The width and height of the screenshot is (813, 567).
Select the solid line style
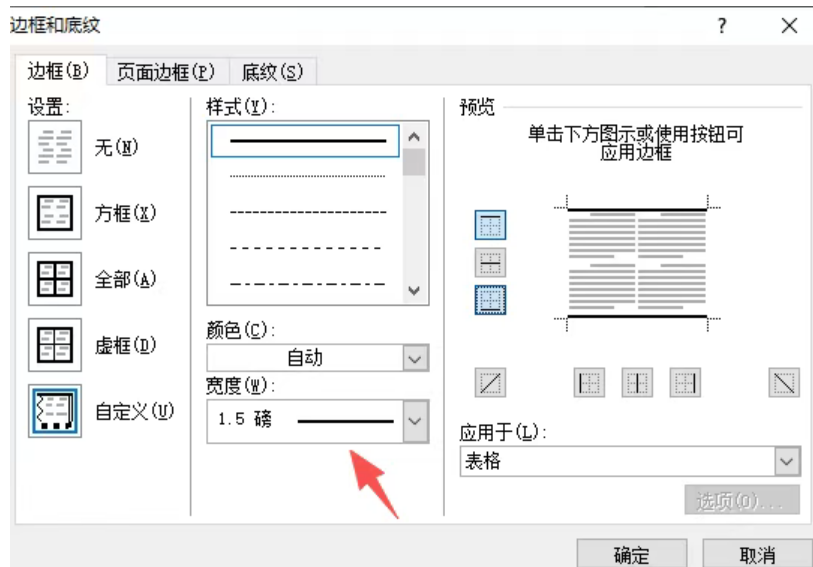[305, 141]
